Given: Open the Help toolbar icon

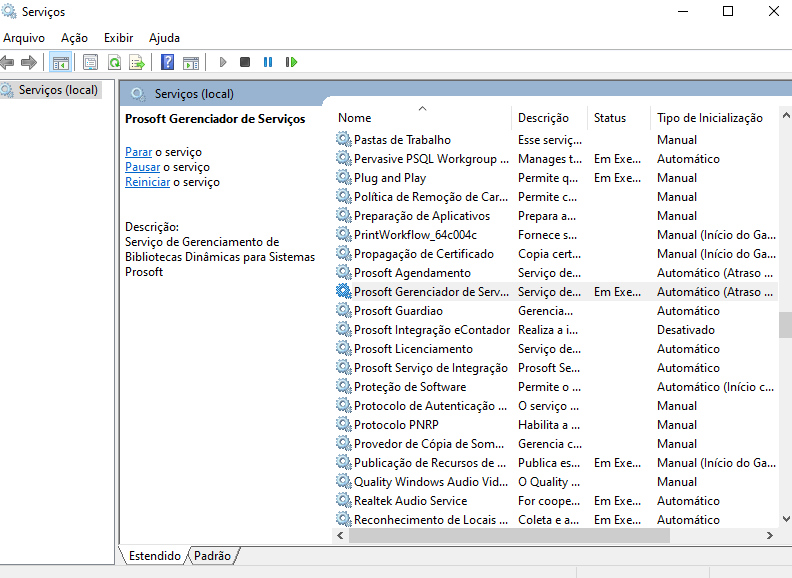Looking at the screenshot, I should click(x=167, y=62).
